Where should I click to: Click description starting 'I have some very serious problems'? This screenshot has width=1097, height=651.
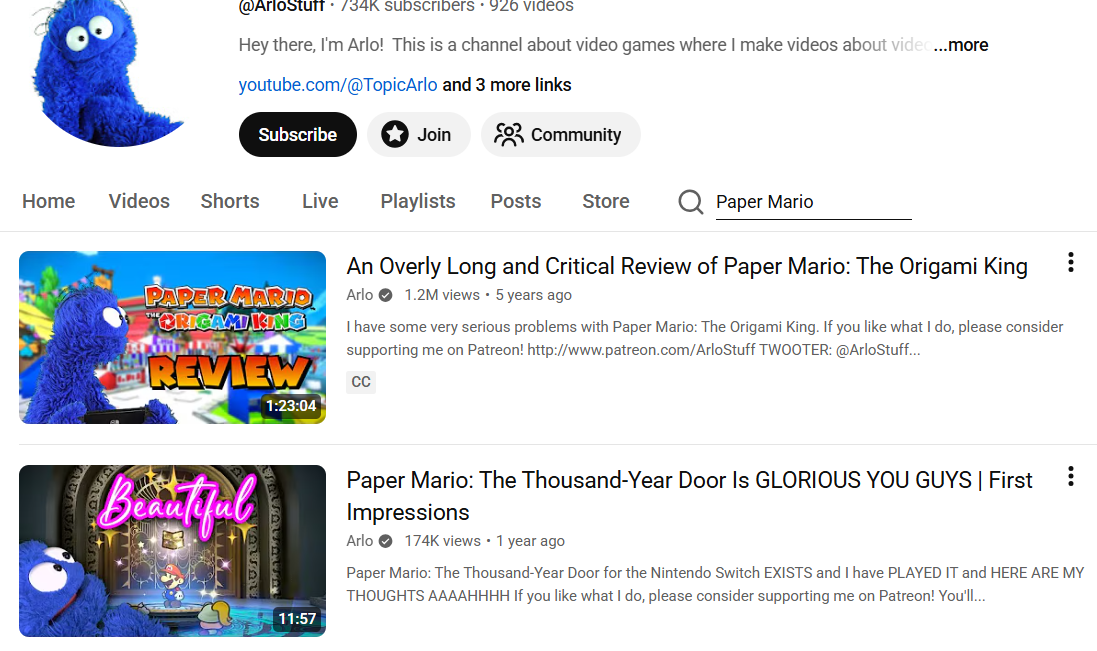pos(705,338)
